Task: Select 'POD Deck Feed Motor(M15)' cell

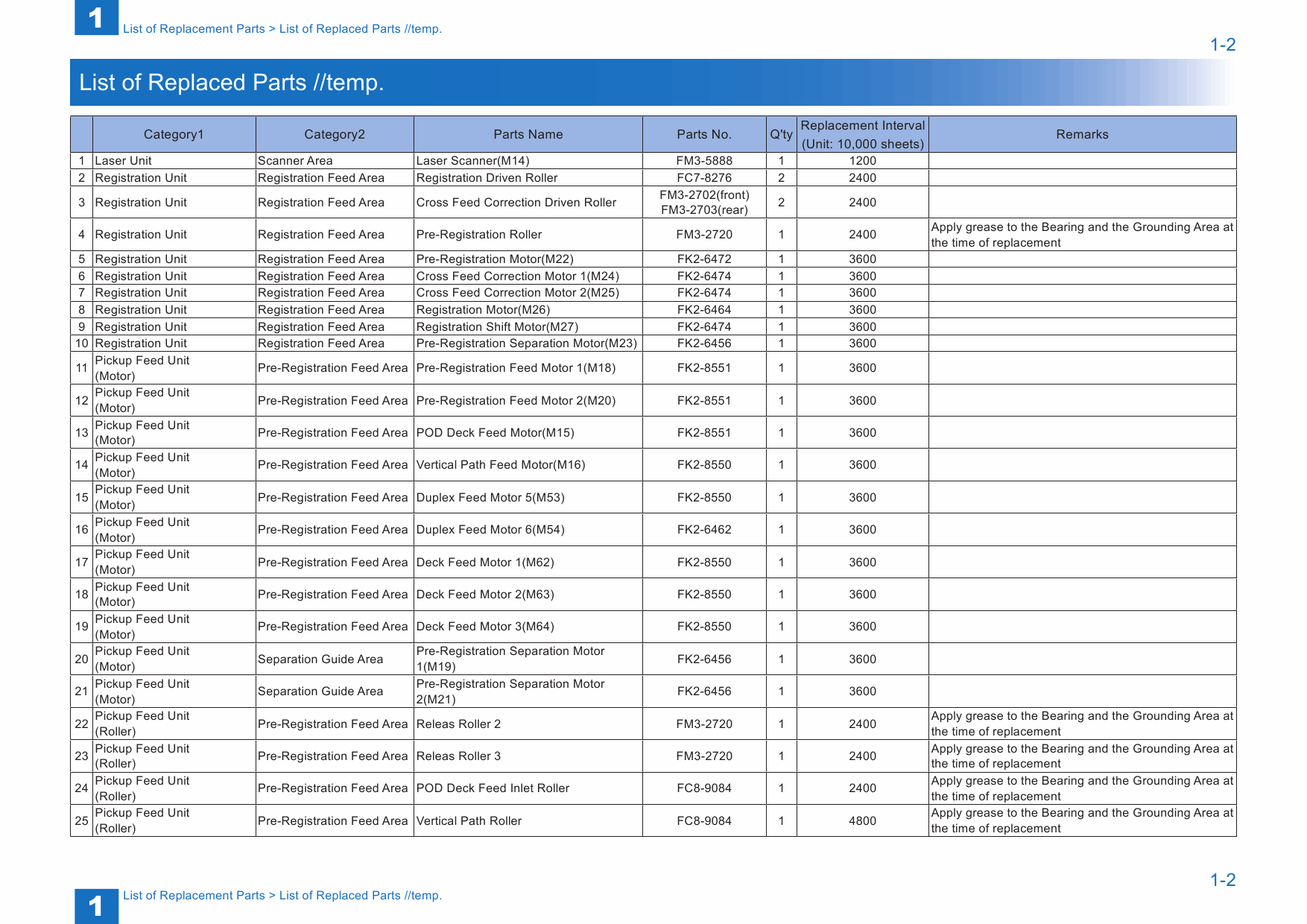Action: point(528,433)
